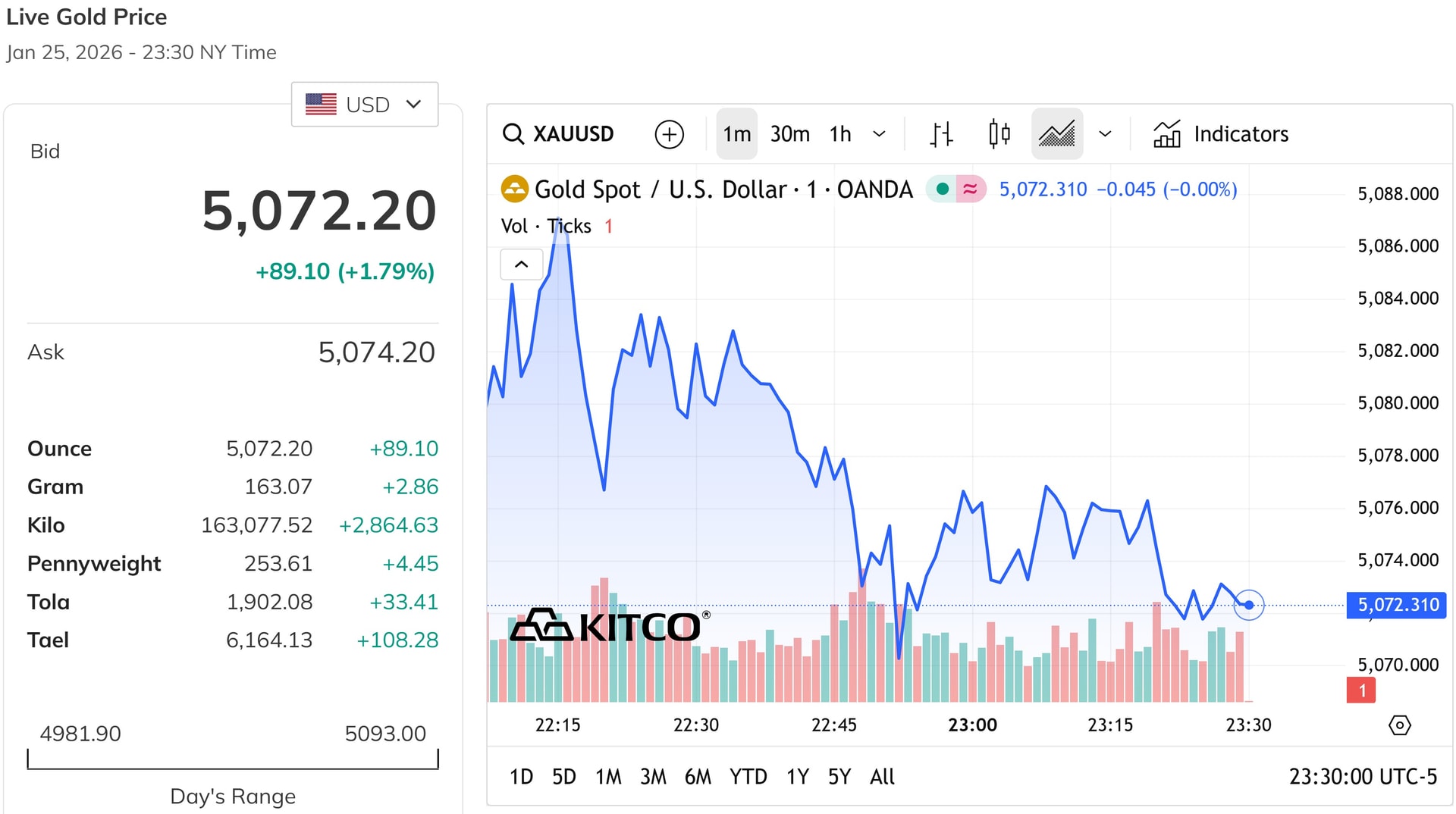The height and width of the screenshot is (814, 1456).
Task: Select the bar change comparison icon
Action: [940, 134]
